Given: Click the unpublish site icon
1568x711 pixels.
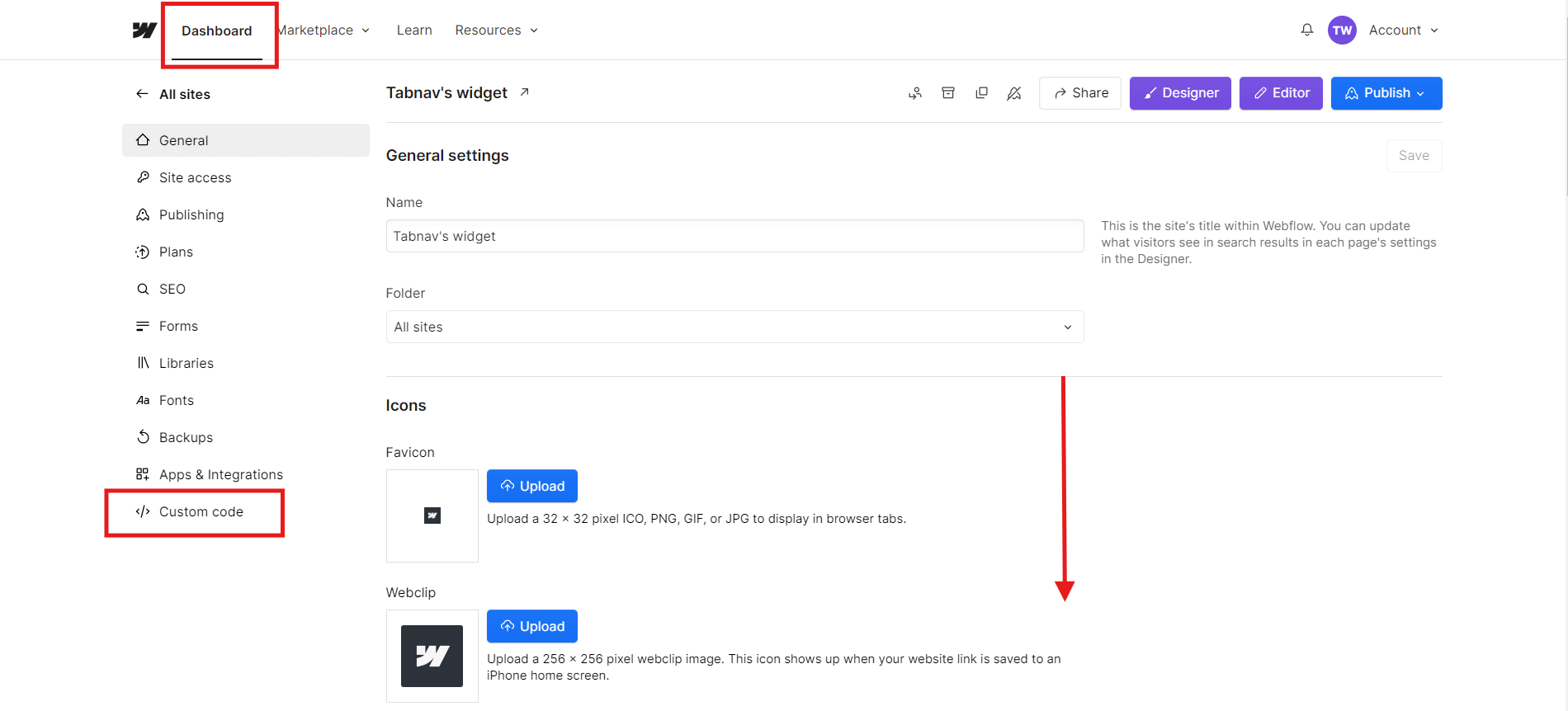Looking at the screenshot, I should tap(1014, 93).
